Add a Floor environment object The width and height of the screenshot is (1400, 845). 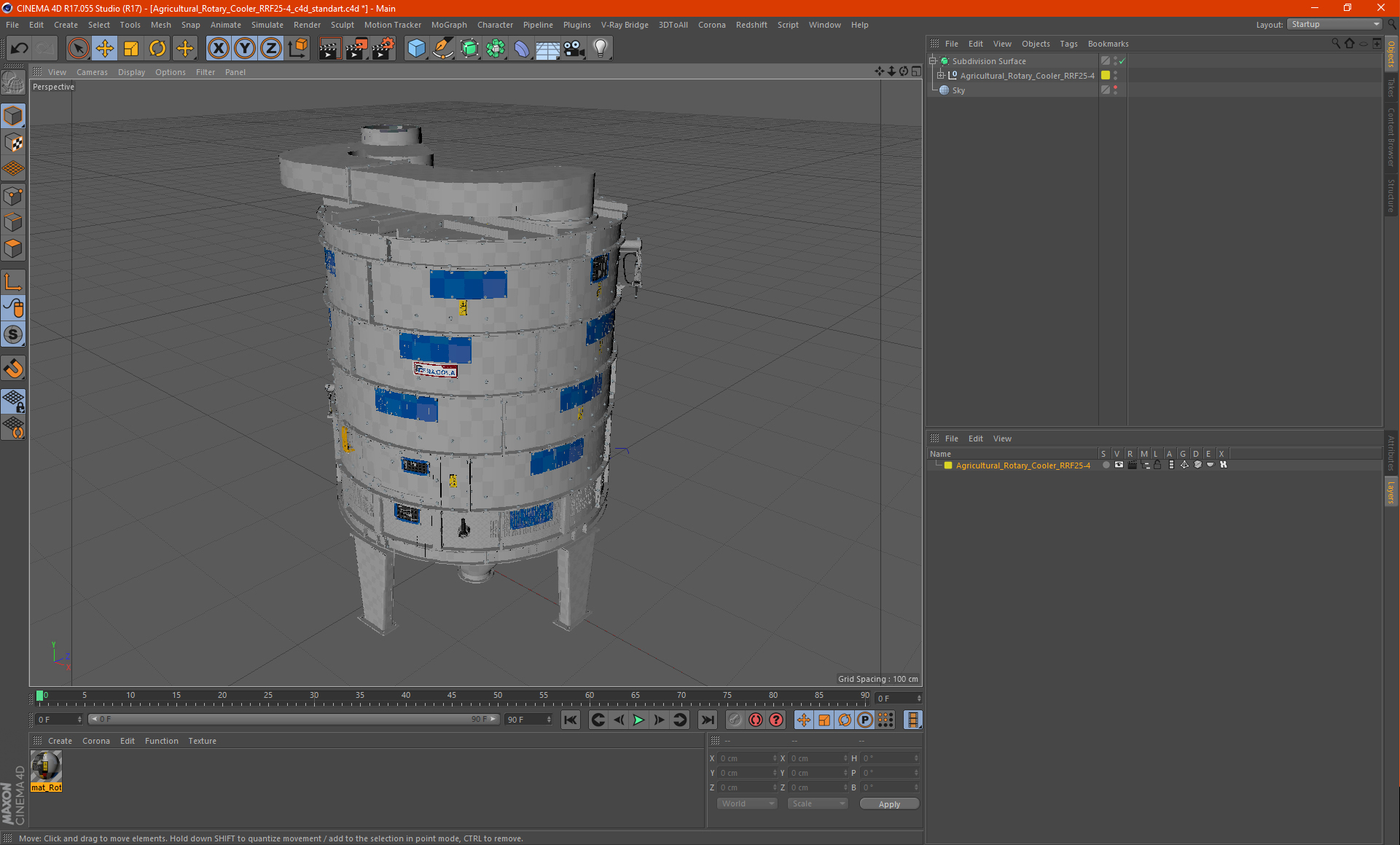coord(547,49)
